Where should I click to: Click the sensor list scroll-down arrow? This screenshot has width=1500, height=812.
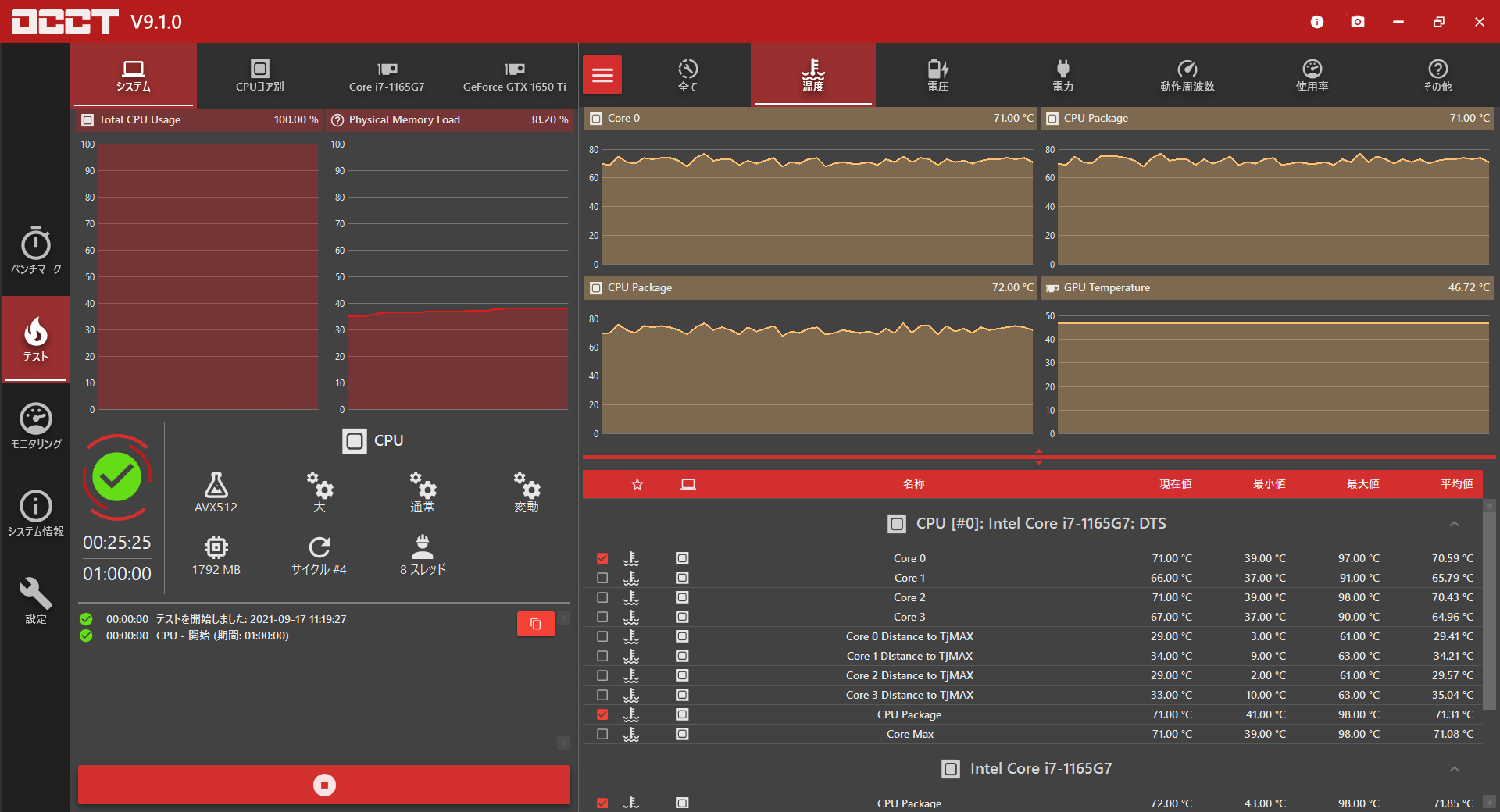pos(1490,802)
